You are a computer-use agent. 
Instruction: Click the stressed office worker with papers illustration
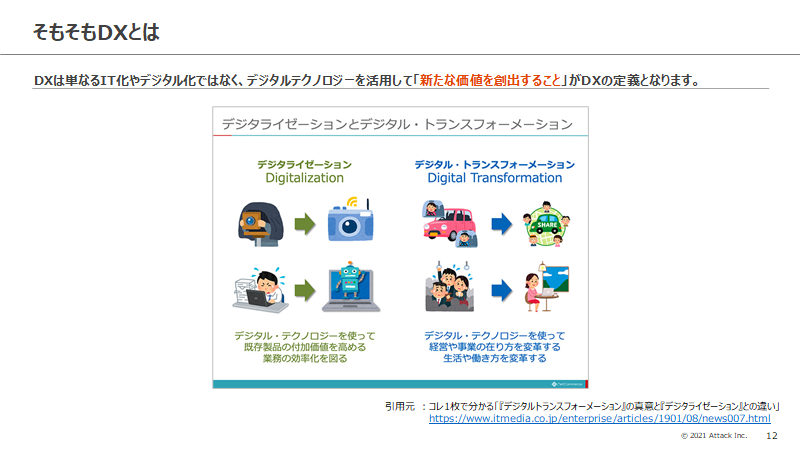(260, 290)
